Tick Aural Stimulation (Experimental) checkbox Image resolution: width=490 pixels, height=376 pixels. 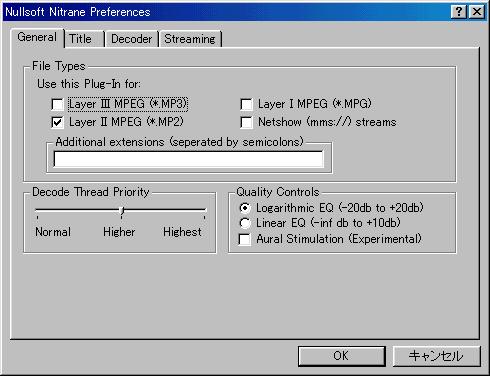[x=245, y=239]
